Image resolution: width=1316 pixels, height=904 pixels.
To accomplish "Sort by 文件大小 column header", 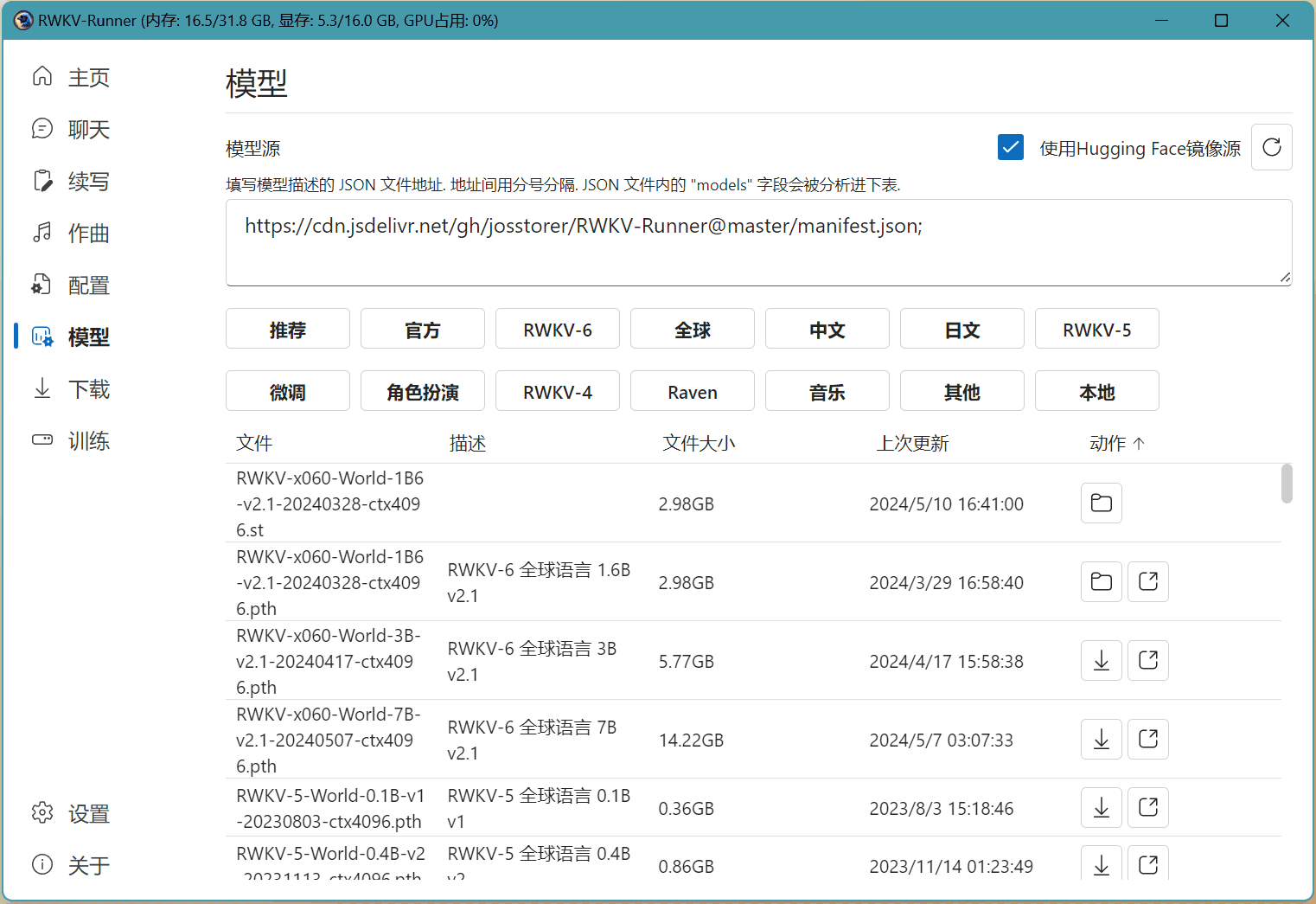I will [699, 444].
